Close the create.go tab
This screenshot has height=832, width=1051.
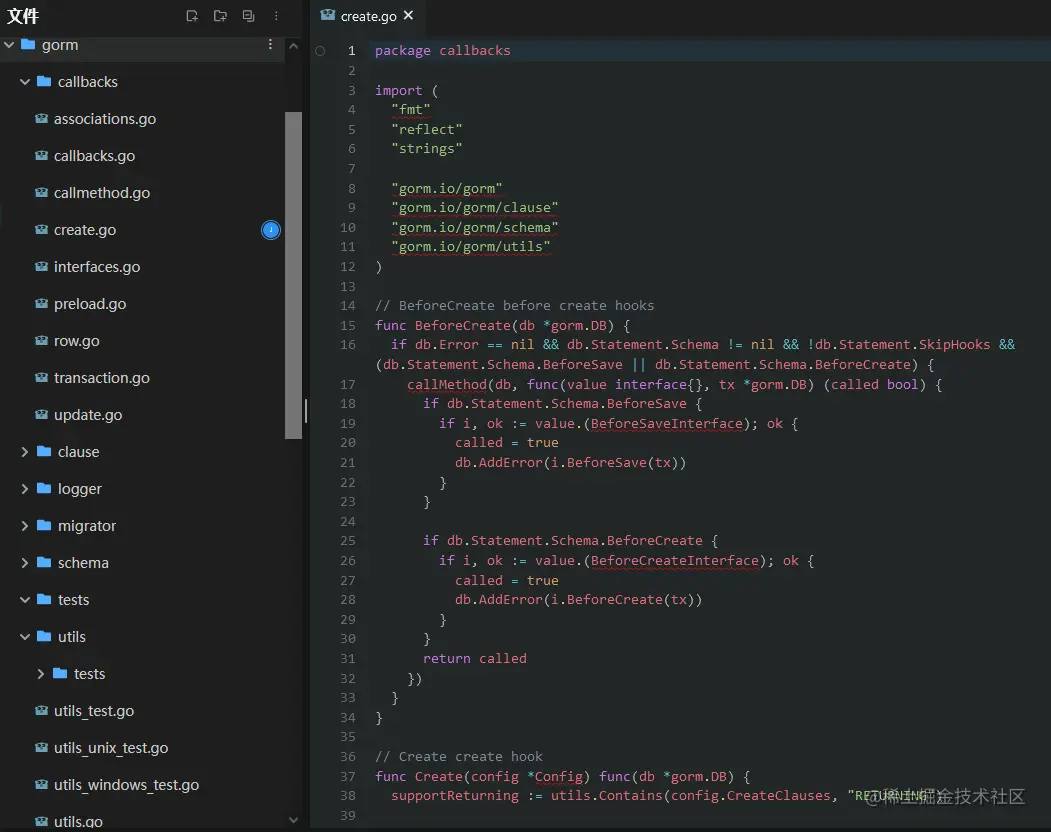[408, 15]
